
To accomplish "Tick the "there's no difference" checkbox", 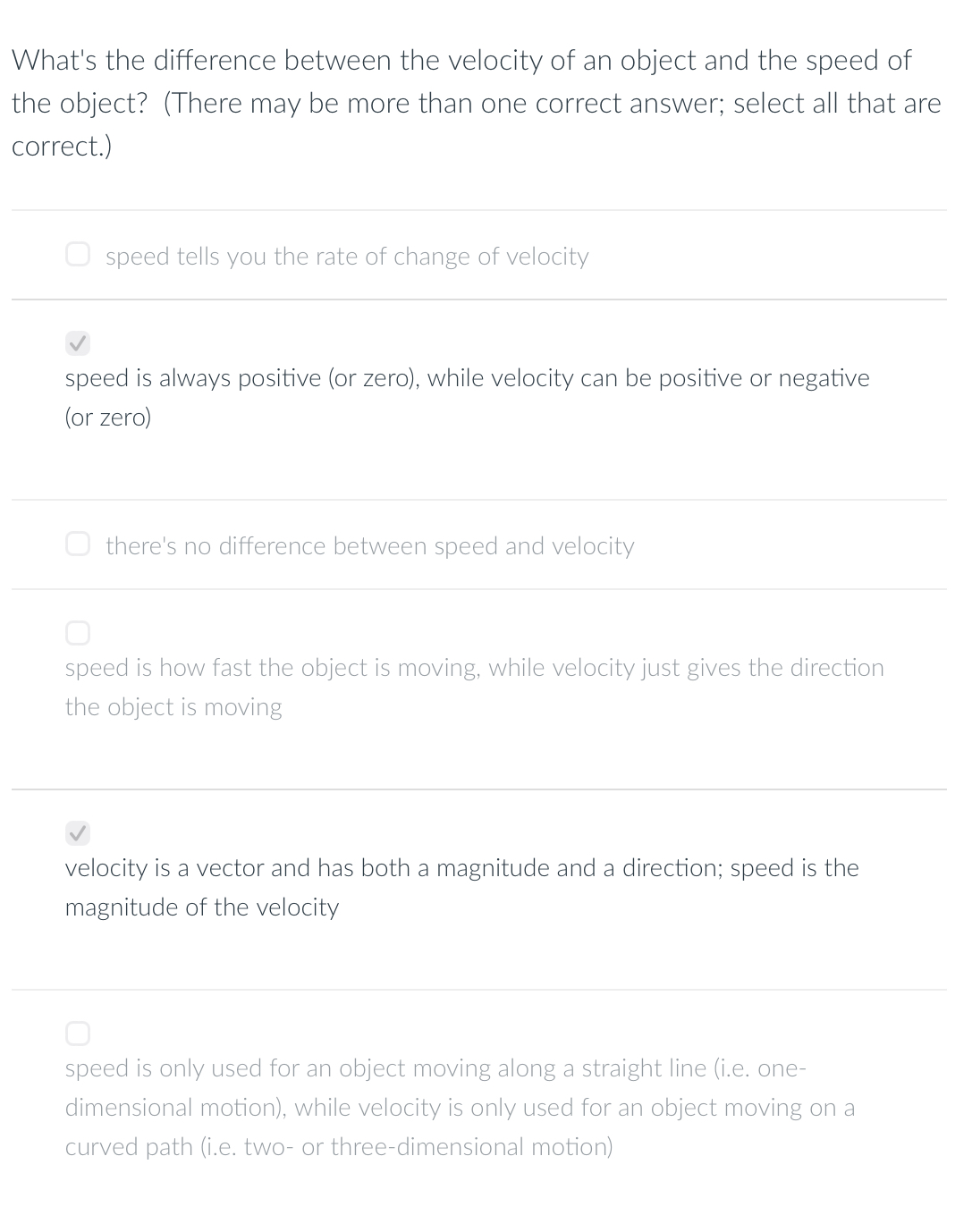I will (78, 544).
